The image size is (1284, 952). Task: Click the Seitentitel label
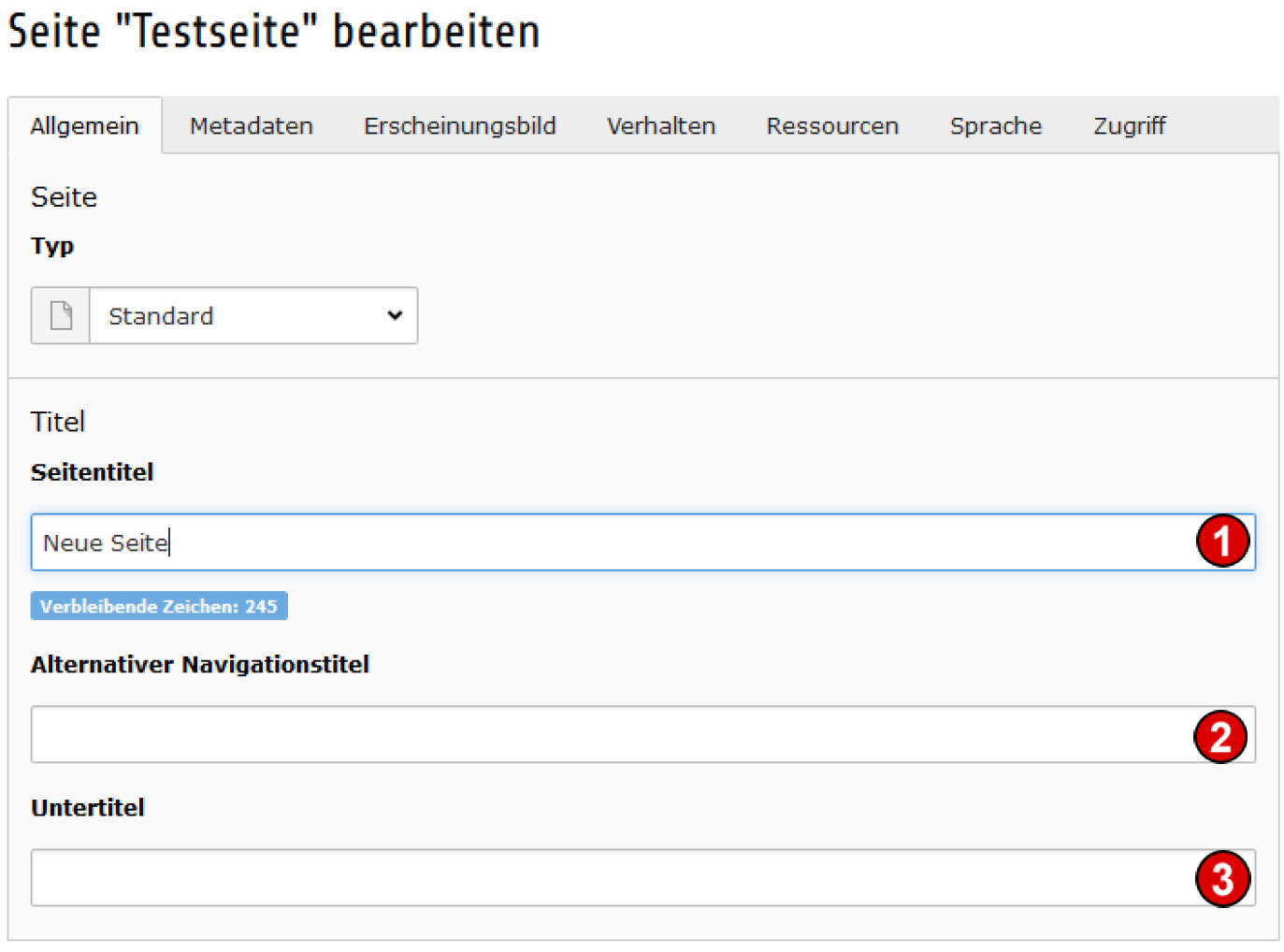pos(92,472)
